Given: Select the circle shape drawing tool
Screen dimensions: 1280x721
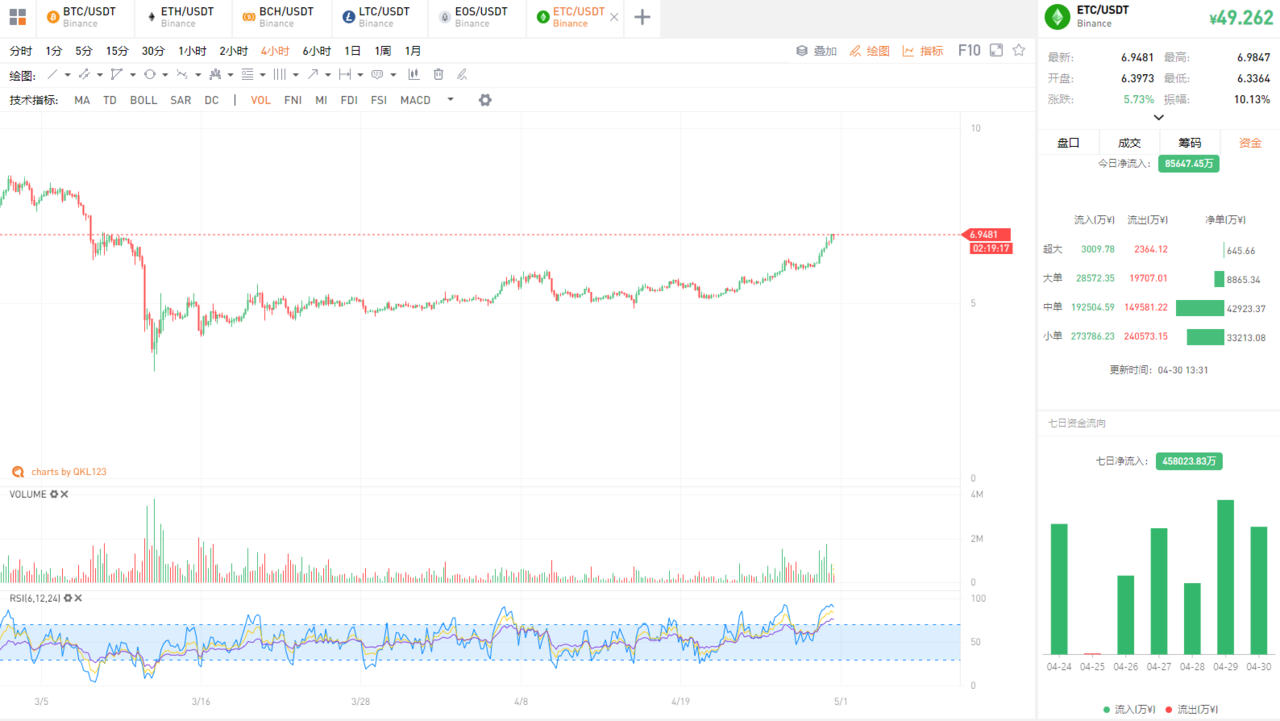Looking at the screenshot, I should pyautogui.click(x=150, y=74).
